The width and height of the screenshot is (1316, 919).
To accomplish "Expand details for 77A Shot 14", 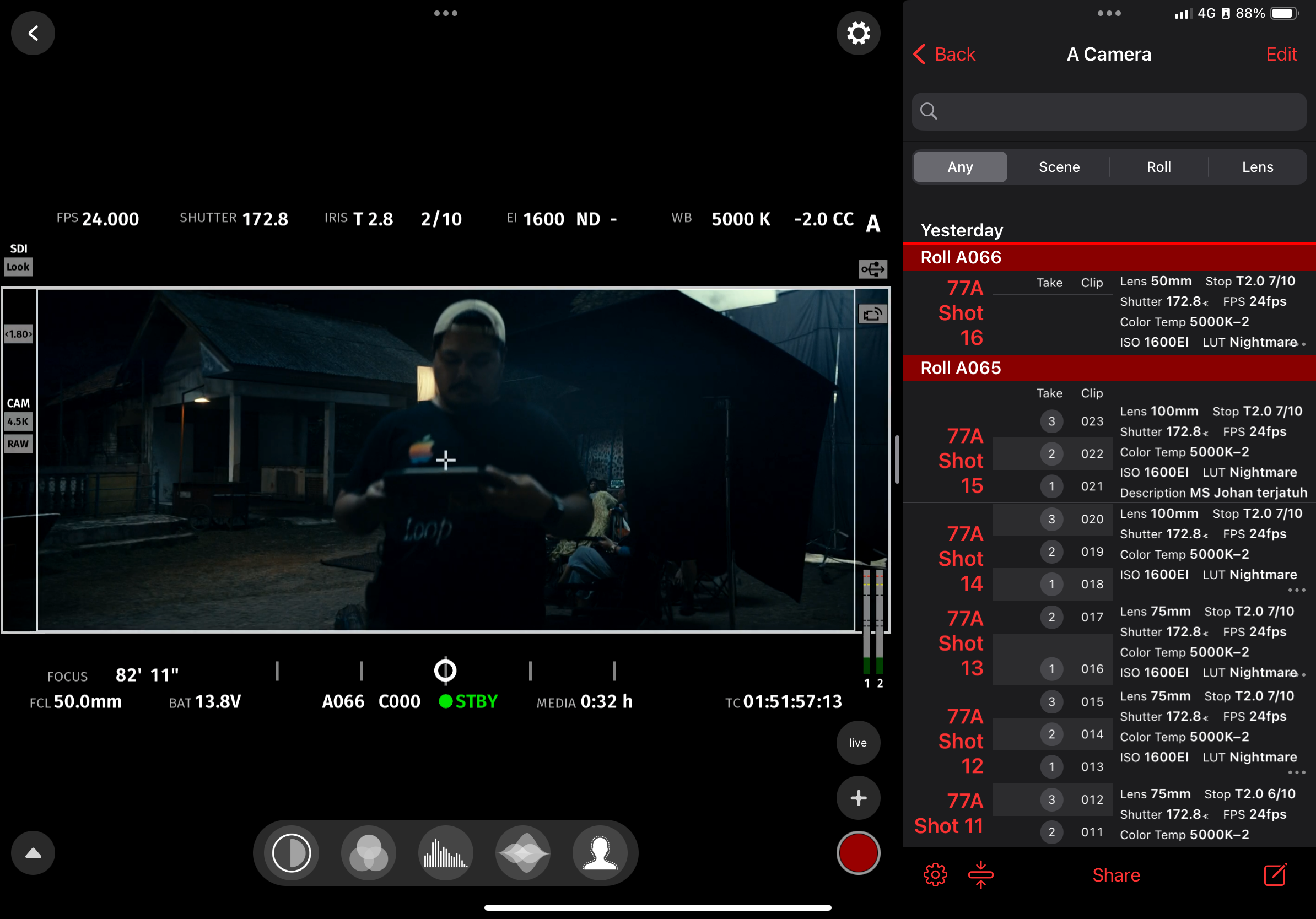I will [1296, 590].
